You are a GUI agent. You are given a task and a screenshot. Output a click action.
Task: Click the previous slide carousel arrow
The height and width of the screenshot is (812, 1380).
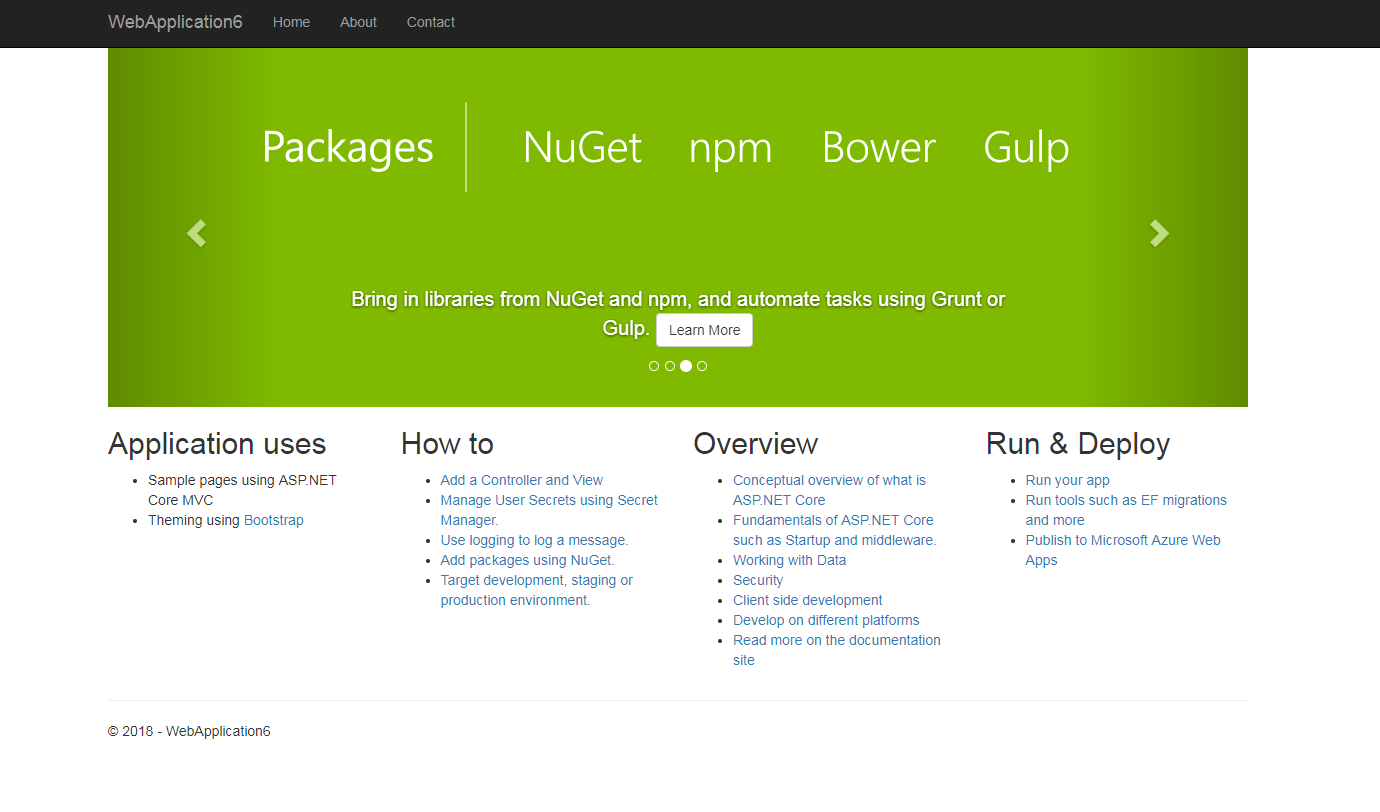(x=196, y=233)
